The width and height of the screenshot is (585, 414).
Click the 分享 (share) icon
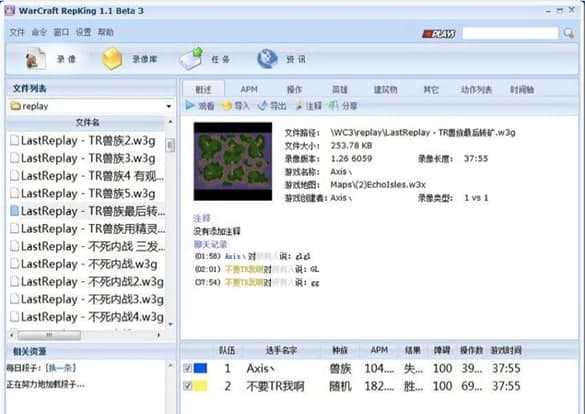pyautogui.click(x=333, y=106)
